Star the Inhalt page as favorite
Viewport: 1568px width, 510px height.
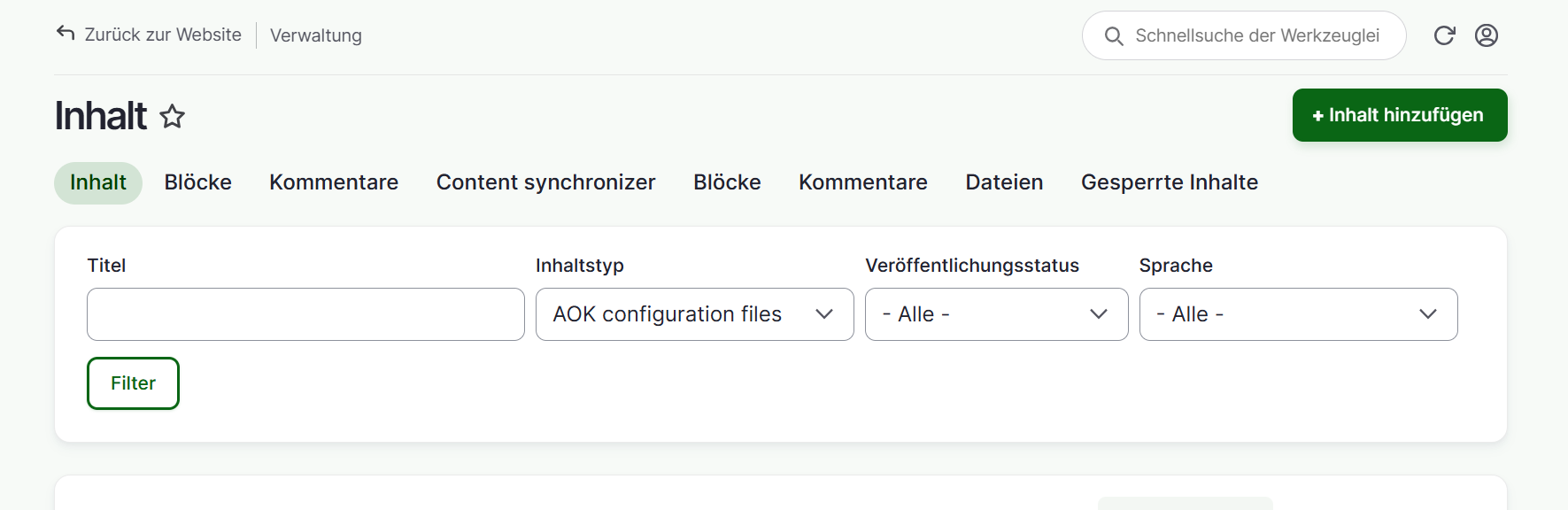click(x=173, y=116)
